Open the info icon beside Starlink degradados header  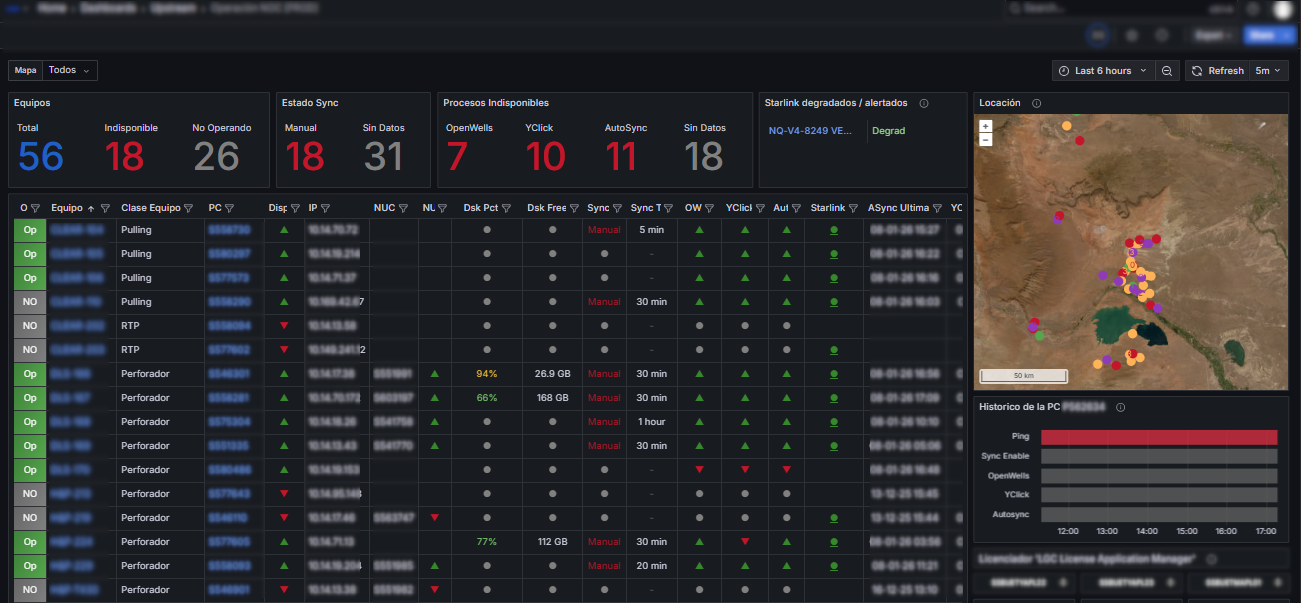point(925,102)
